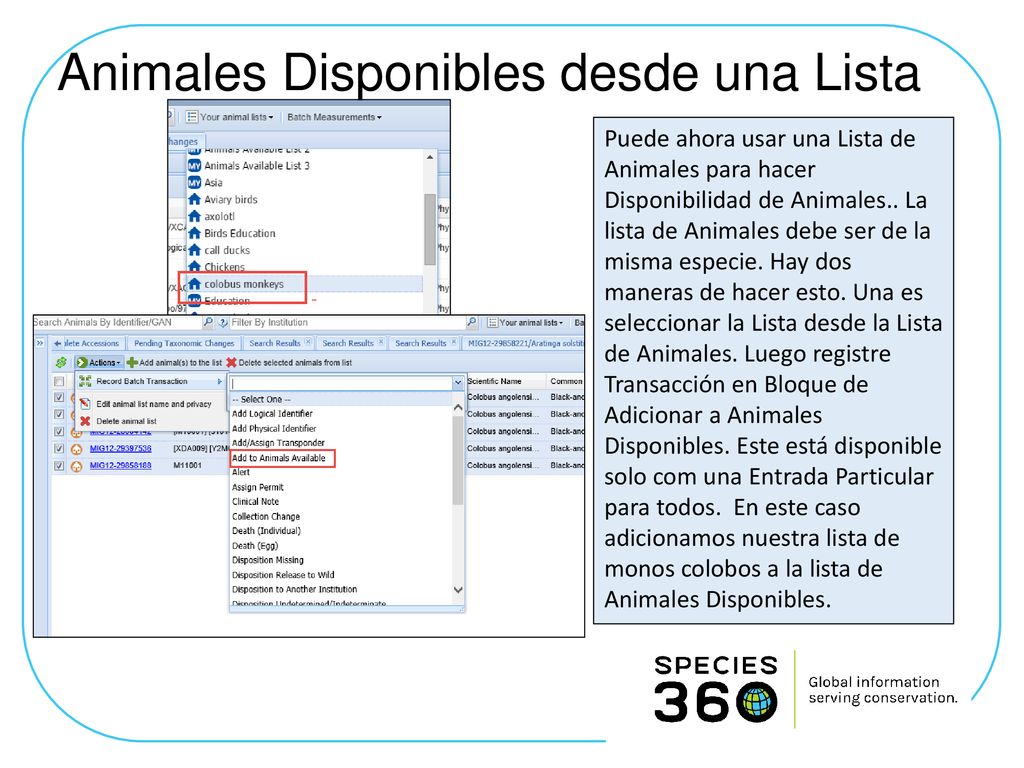This screenshot has width=1024, height=768.
Task: Click scroll down arrow in transaction options list
Action: click(458, 590)
